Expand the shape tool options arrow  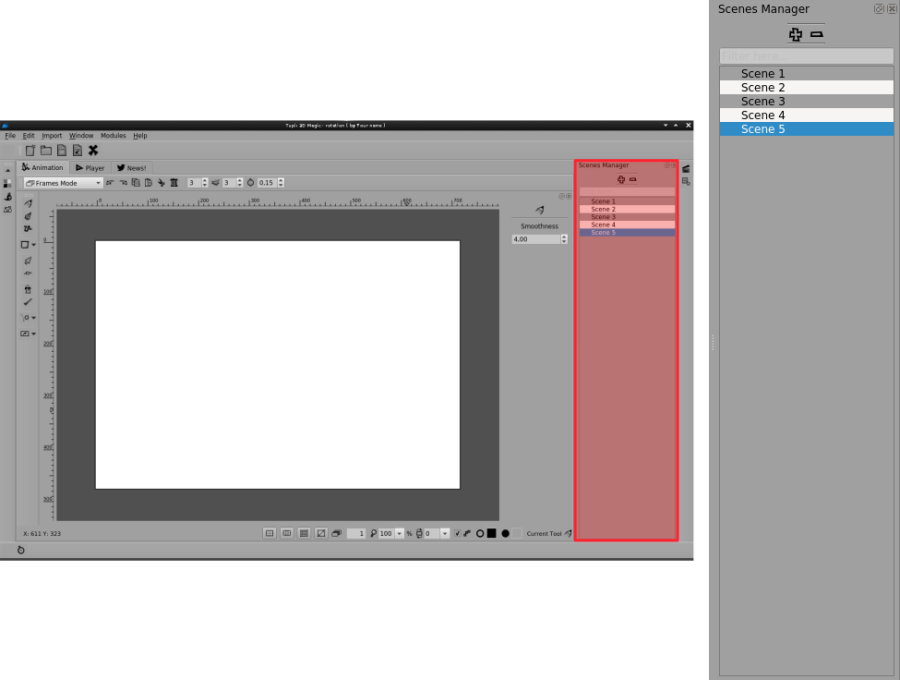(x=33, y=244)
